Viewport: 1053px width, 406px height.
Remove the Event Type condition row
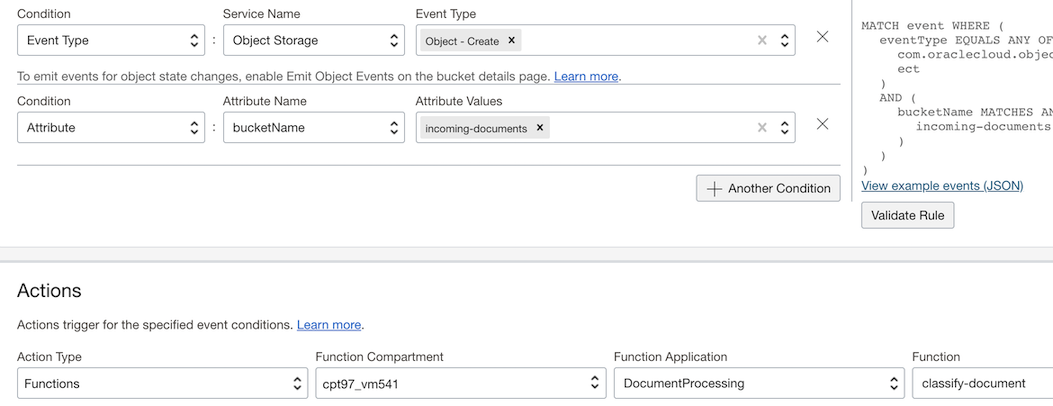(822, 37)
